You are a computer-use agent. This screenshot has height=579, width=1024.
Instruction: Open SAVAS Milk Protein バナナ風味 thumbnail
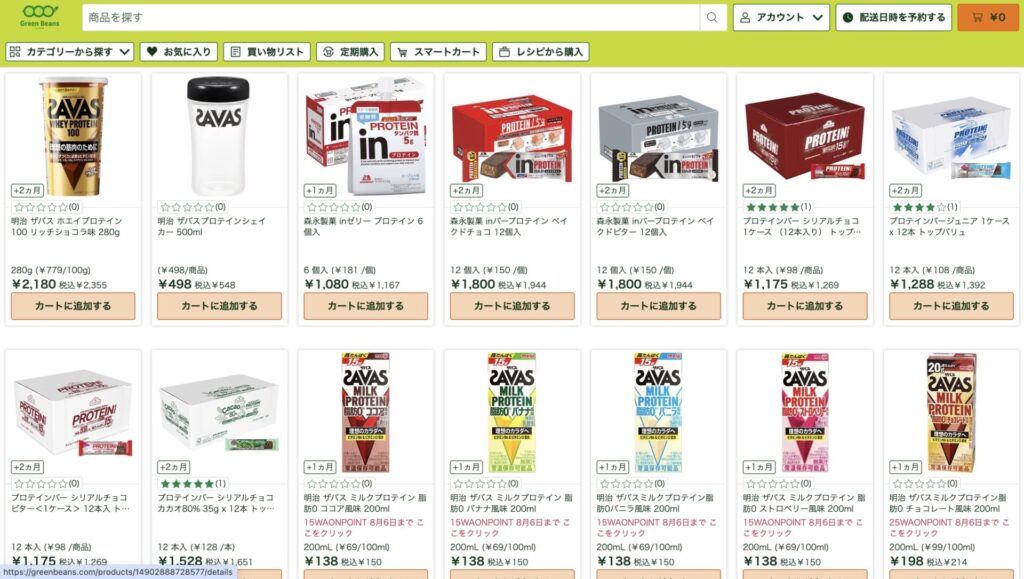click(x=512, y=411)
